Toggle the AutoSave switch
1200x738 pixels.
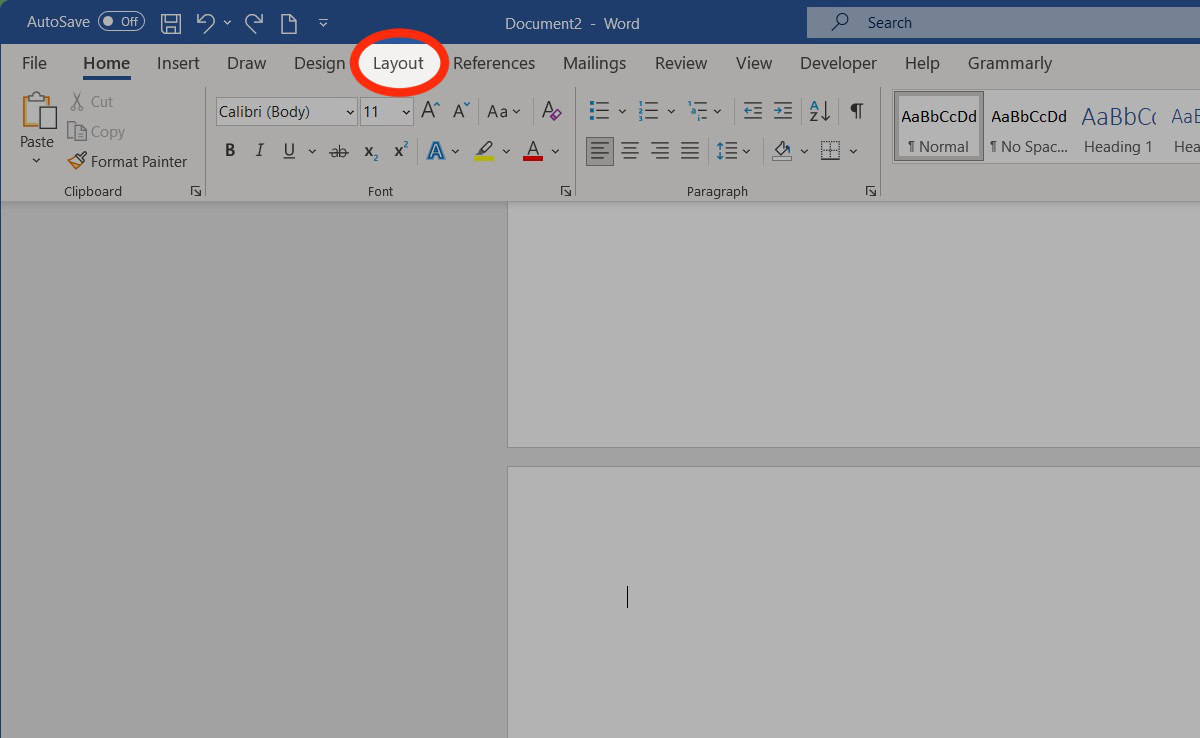[121, 22]
